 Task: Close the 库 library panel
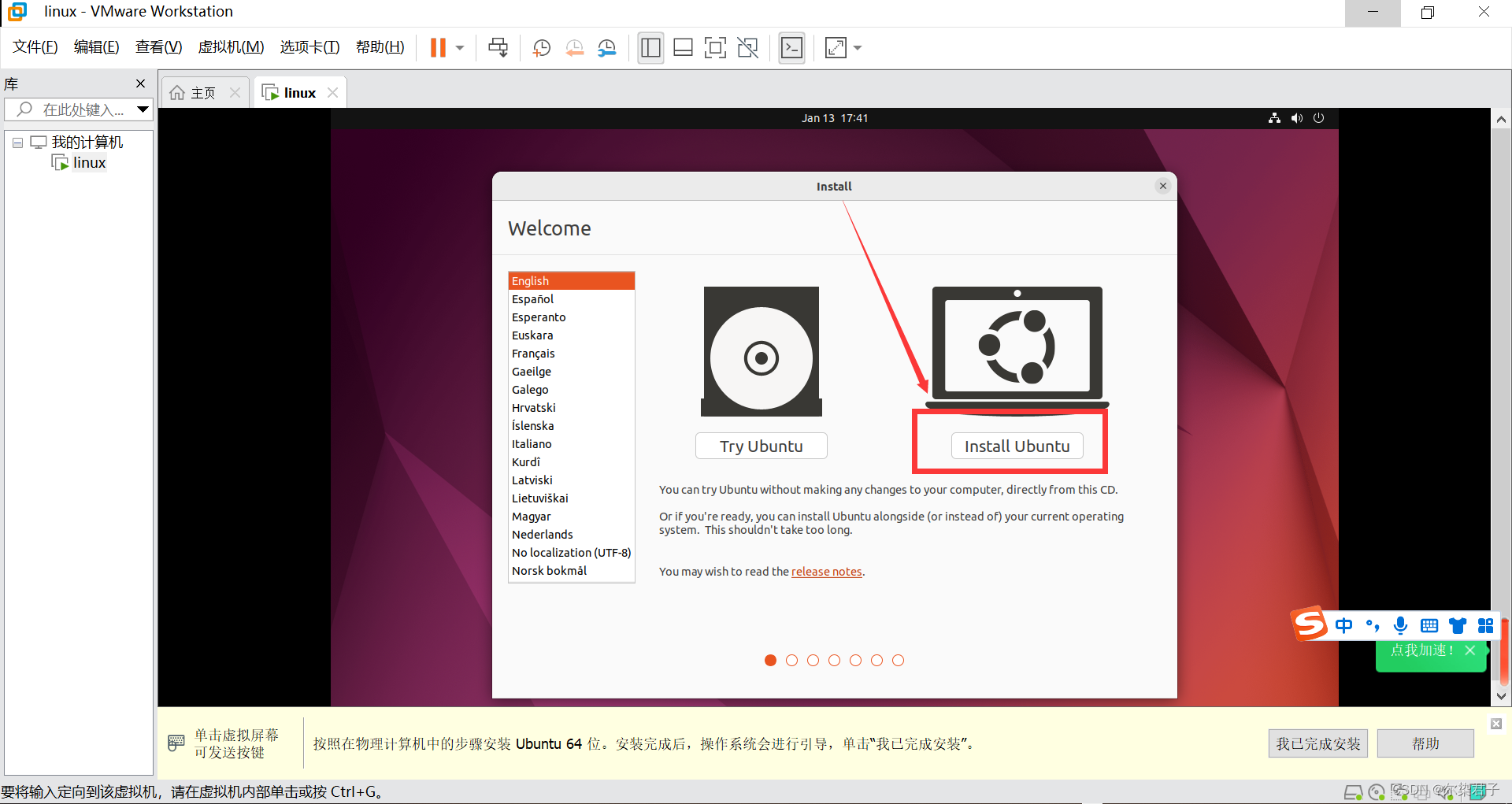pyautogui.click(x=140, y=83)
